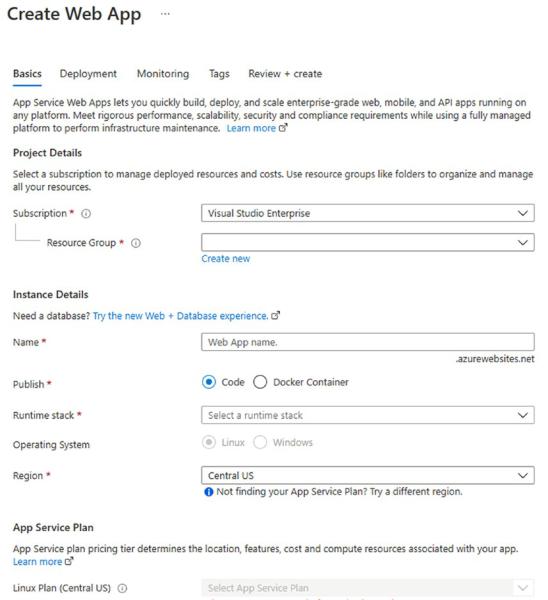Click the Linux Plan info icon
548x600 pixels.
[122, 588]
